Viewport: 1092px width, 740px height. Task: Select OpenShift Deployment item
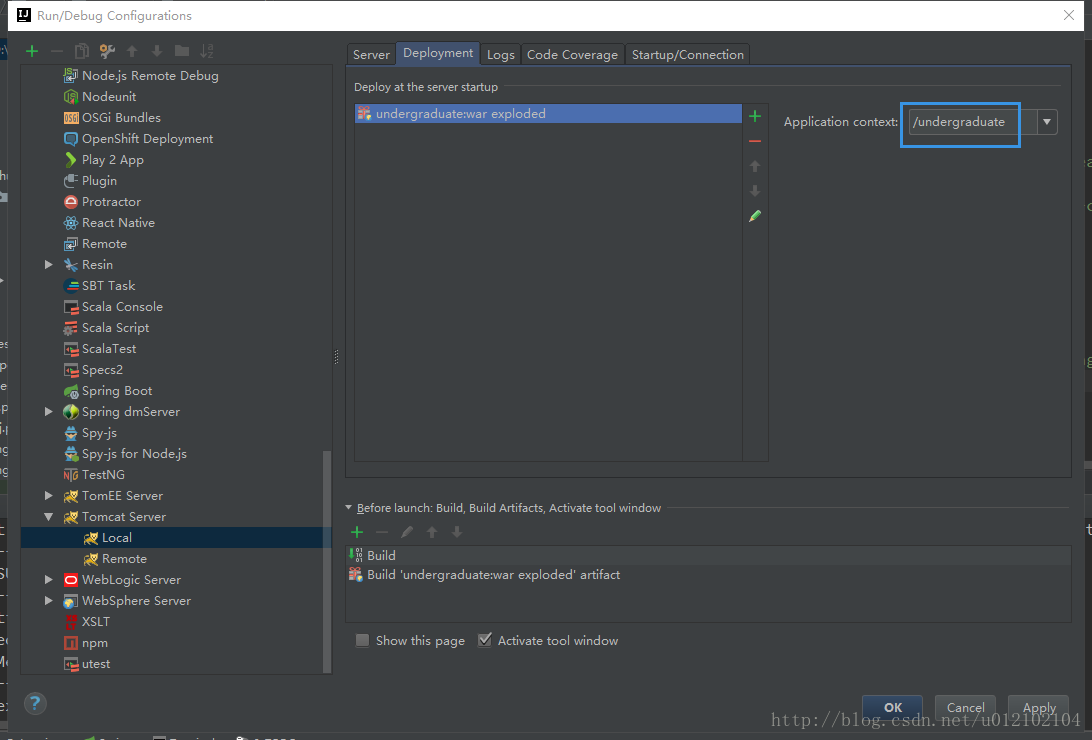point(139,139)
